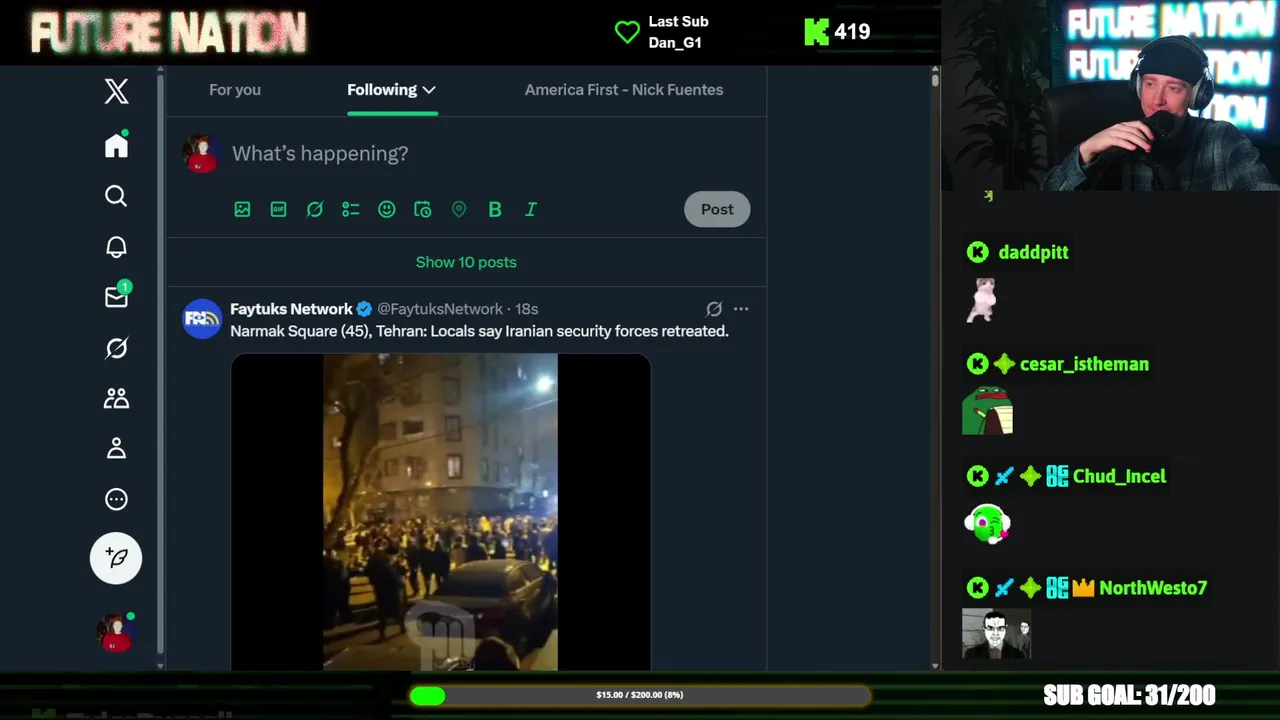Click the Pepe emote under cesar_istheman
1280x720 pixels.
pos(988,411)
